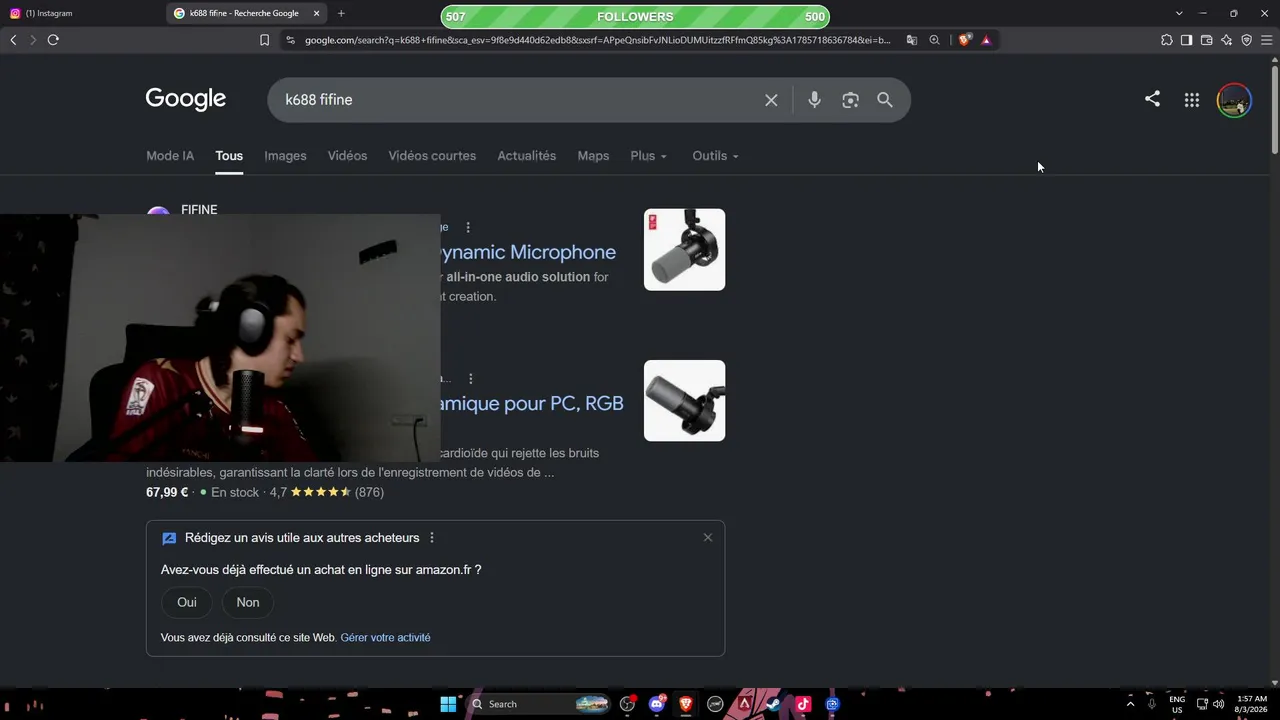Click the (876) reviews count
1280x720 pixels.
coord(369,492)
